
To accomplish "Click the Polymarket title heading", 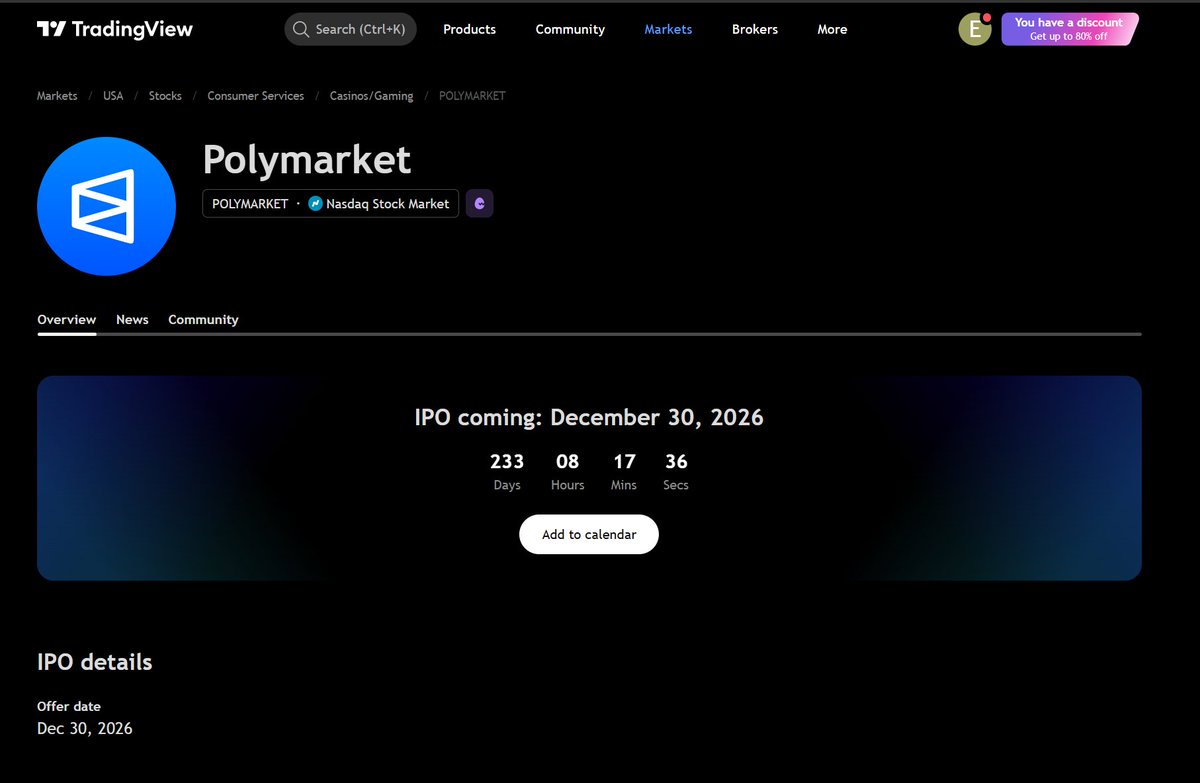I will tap(307, 160).
